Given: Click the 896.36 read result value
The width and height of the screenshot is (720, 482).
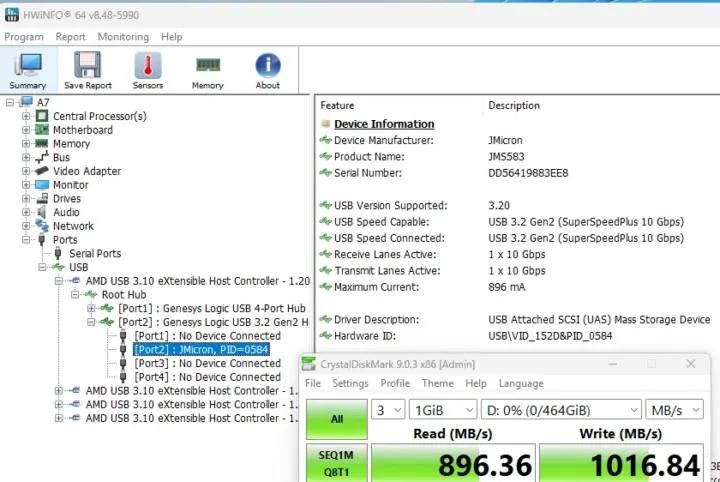Looking at the screenshot, I should tap(485, 465).
